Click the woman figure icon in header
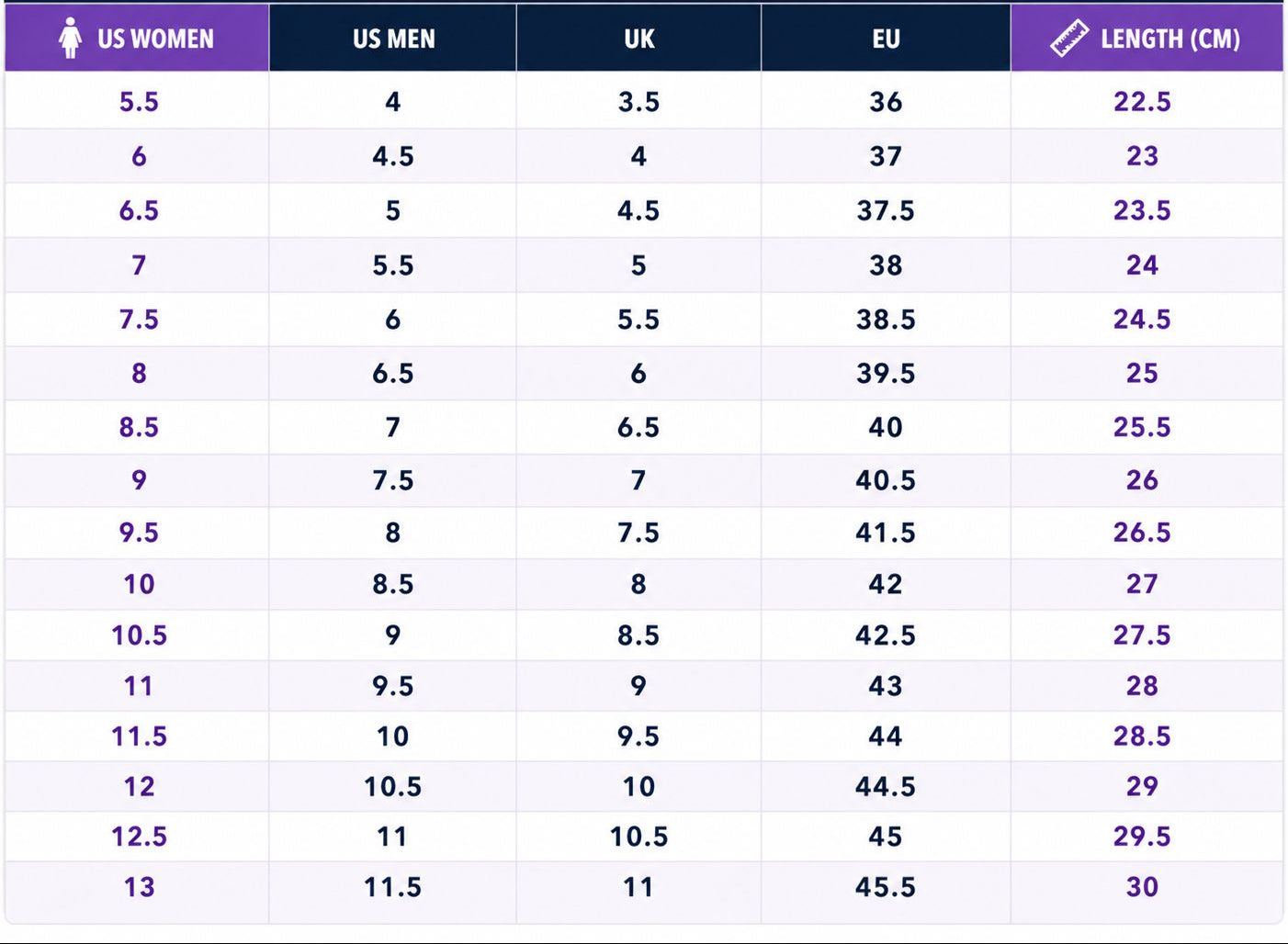This screenshot has height=944, width=1288. coord(70,39)
